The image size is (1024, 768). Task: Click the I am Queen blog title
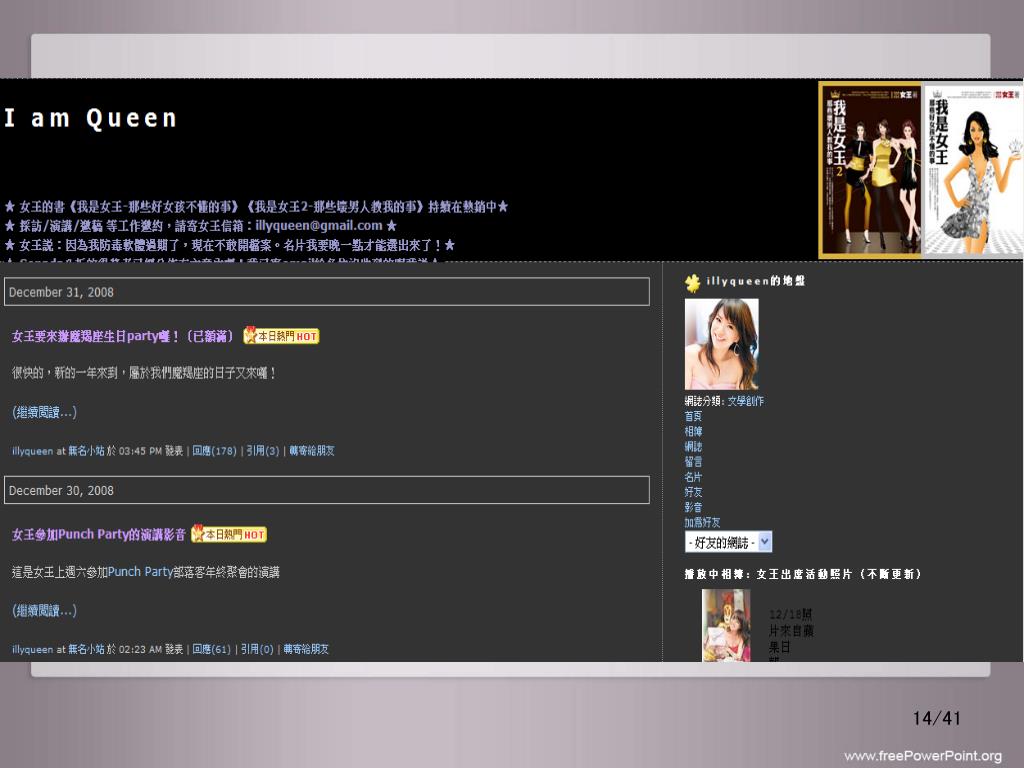click(91, 118)
